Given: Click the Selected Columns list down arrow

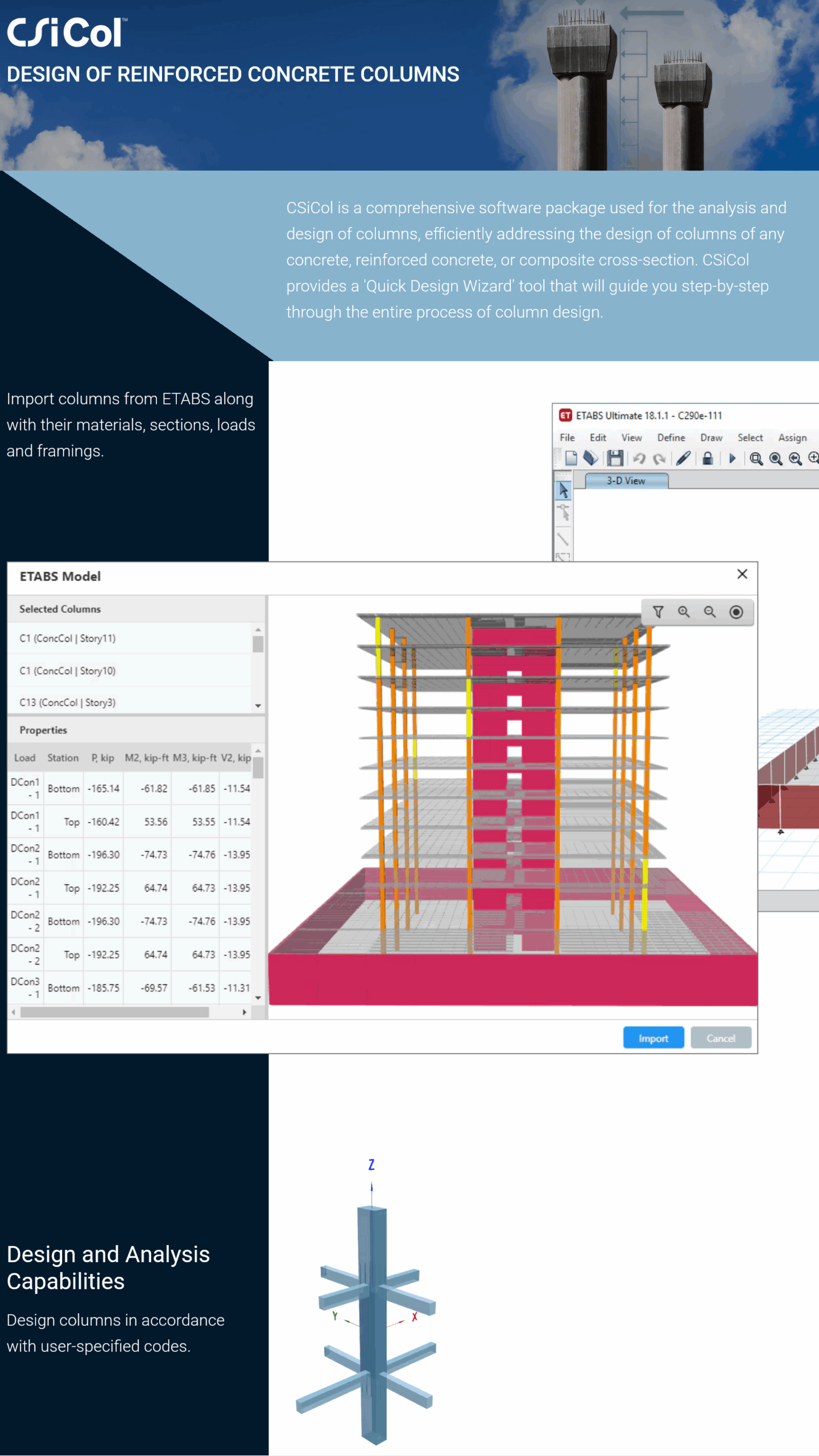Looking at the screenshot, I should [258, 706].
